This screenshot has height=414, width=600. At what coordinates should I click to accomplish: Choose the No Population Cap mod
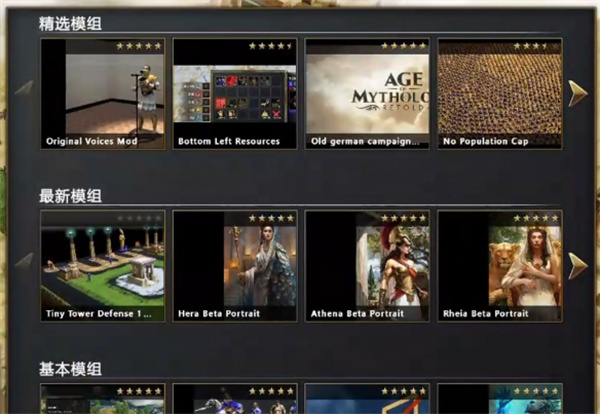pyautogui.click(x=499, y=93)
